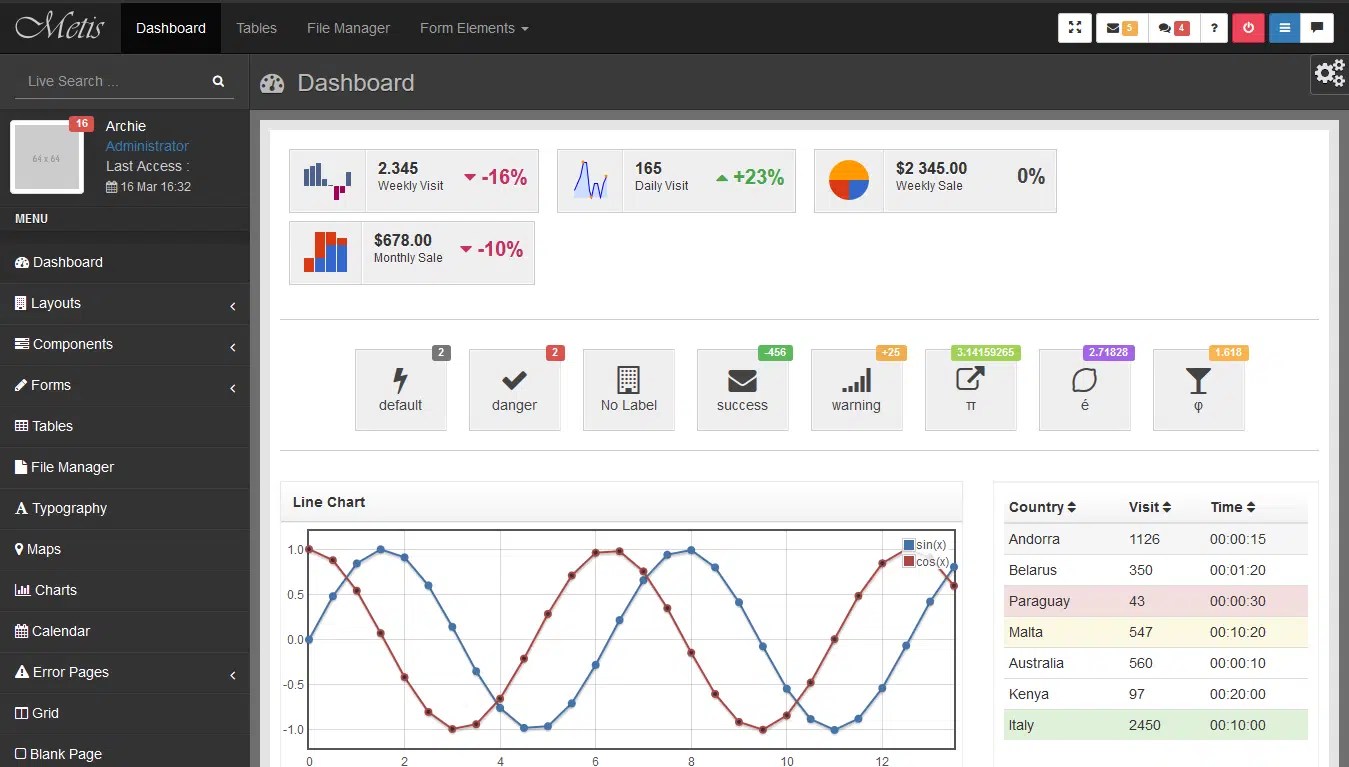Open the help question mark icon
This screenshot has height=767, width=1349.
coord(1213,28)
